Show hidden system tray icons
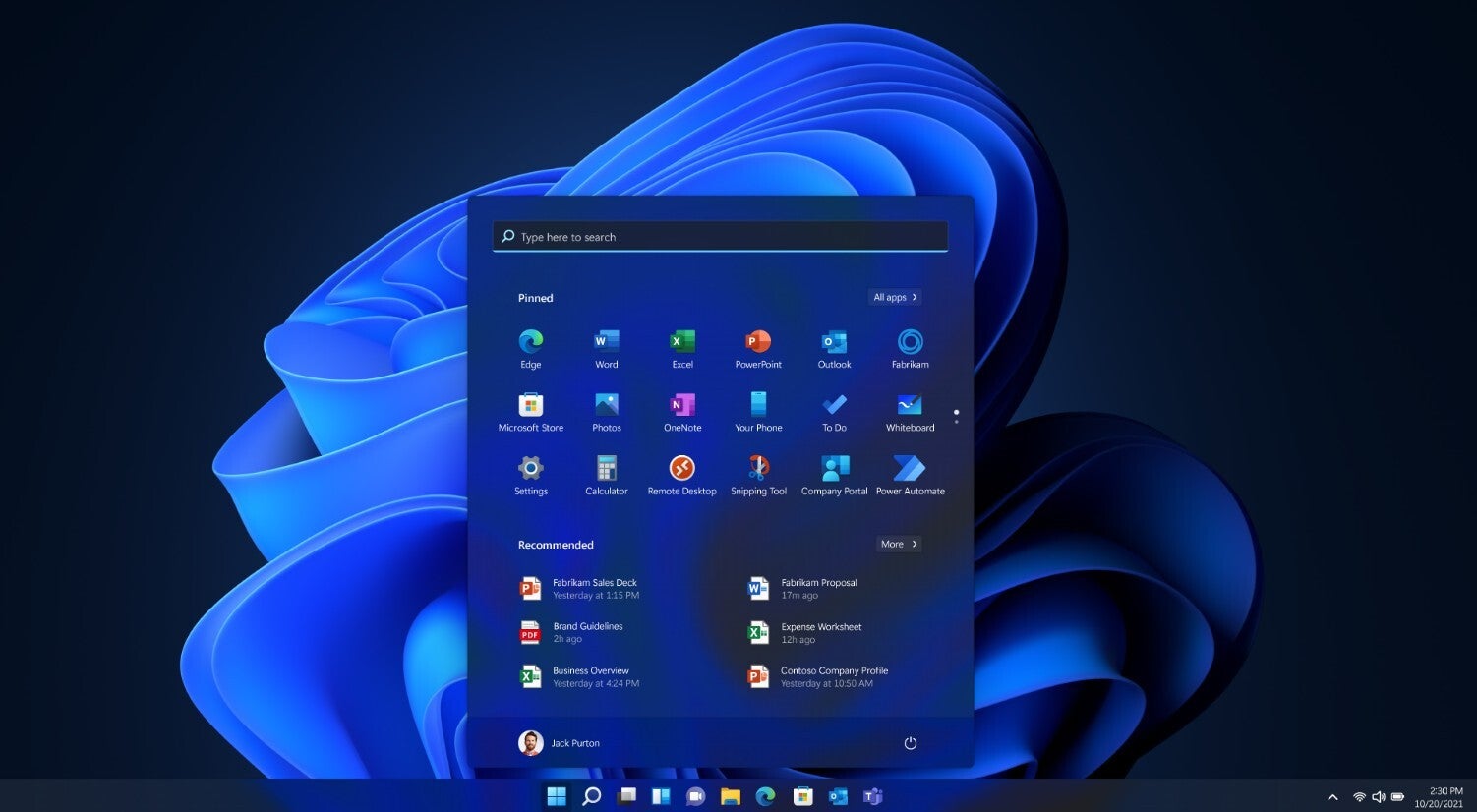Viewport: 1477px width, 812px height. tap(1332, 796)
